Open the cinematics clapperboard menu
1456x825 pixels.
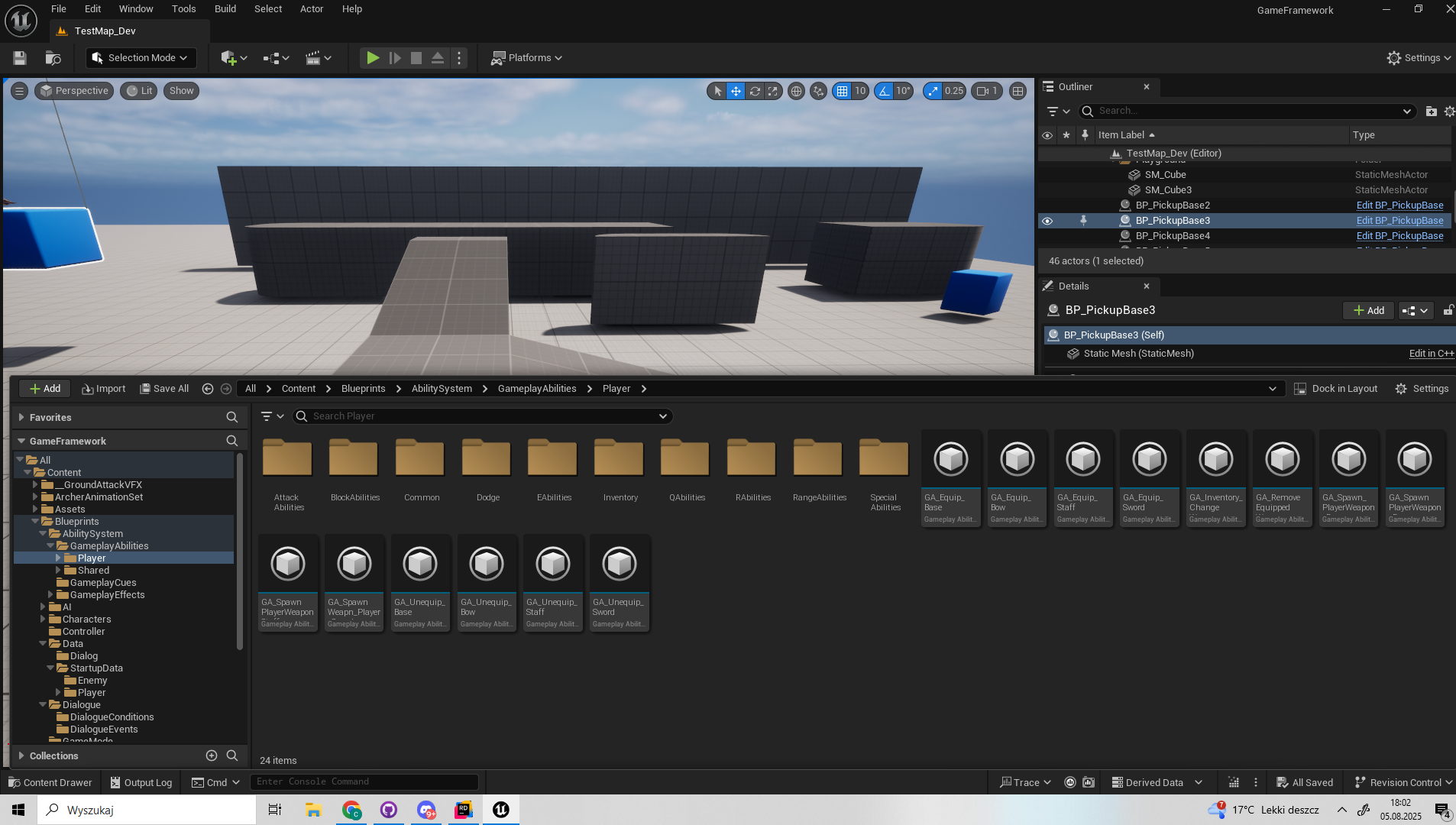point(318,58)
